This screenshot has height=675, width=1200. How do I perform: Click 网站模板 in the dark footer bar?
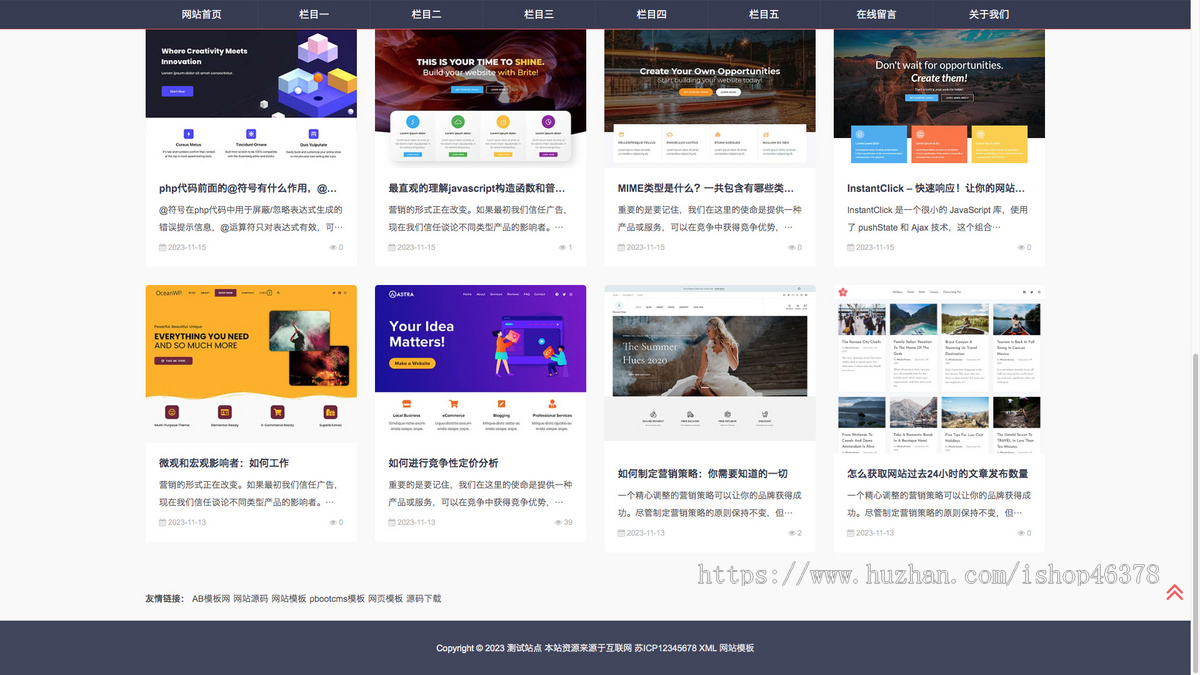(737, 648)
